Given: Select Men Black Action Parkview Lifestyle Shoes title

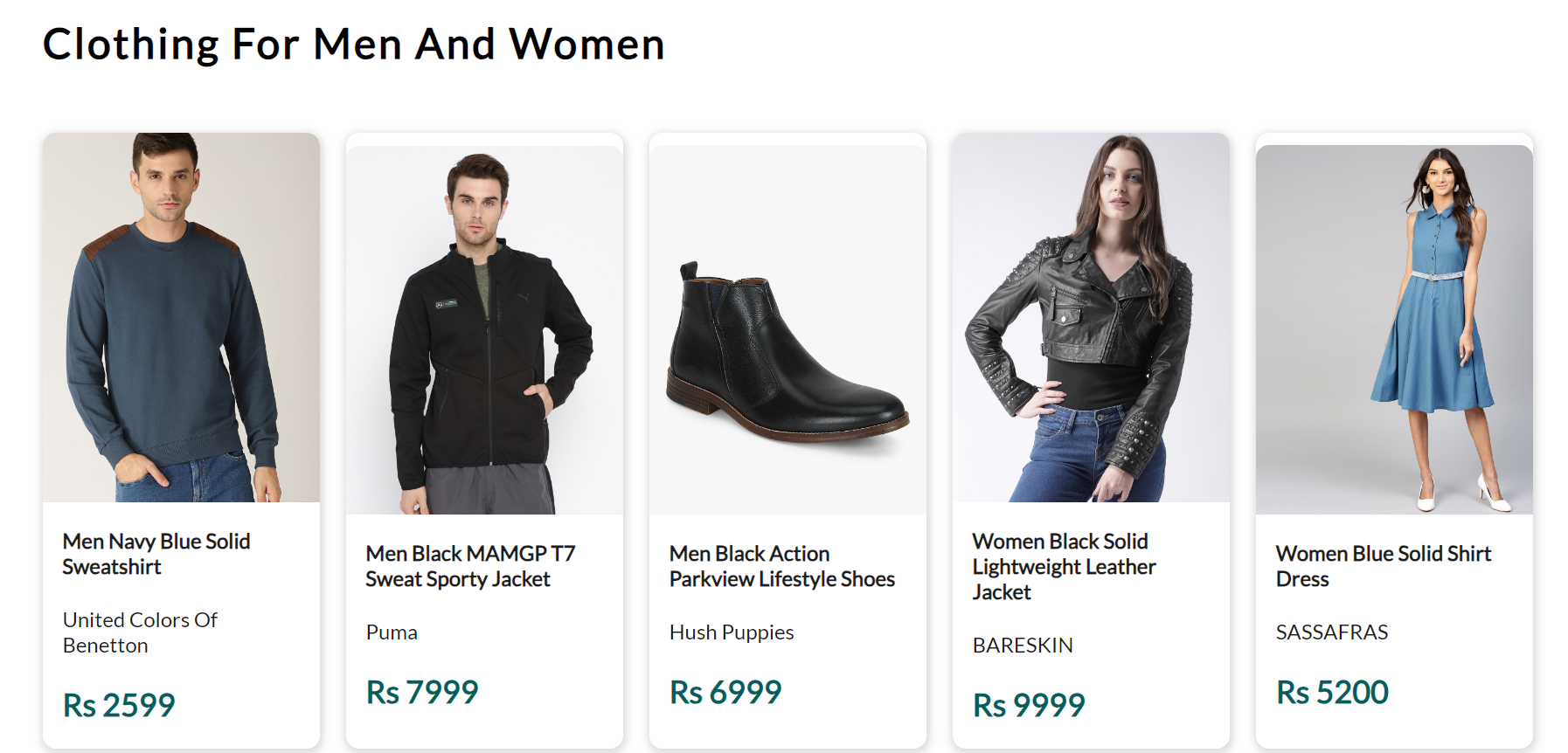Looking at the screenshot, I should tap(782, 566).
